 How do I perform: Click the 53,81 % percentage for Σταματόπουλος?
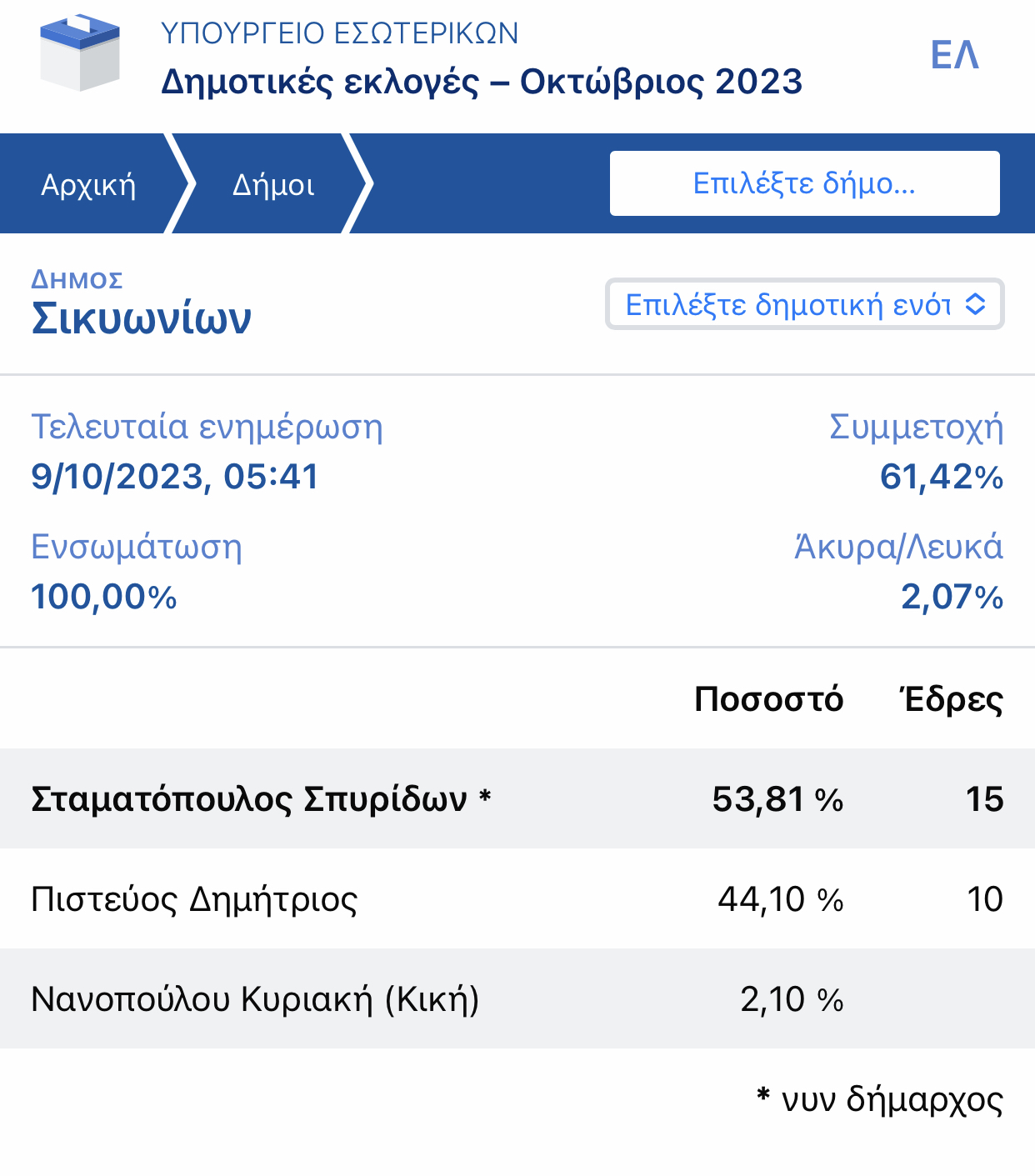777,799
